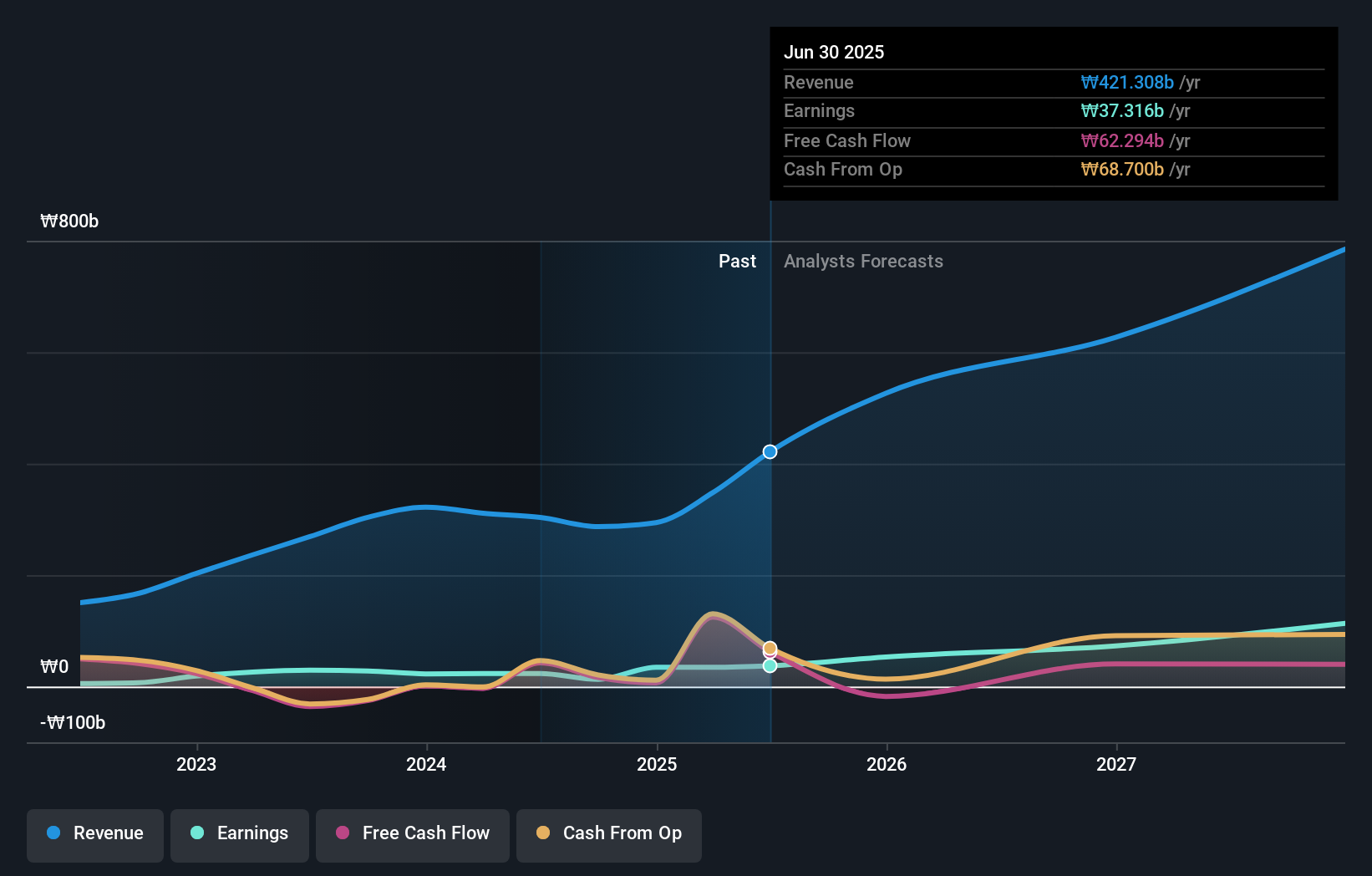Select the Analysts Forecasts section label

864,261
